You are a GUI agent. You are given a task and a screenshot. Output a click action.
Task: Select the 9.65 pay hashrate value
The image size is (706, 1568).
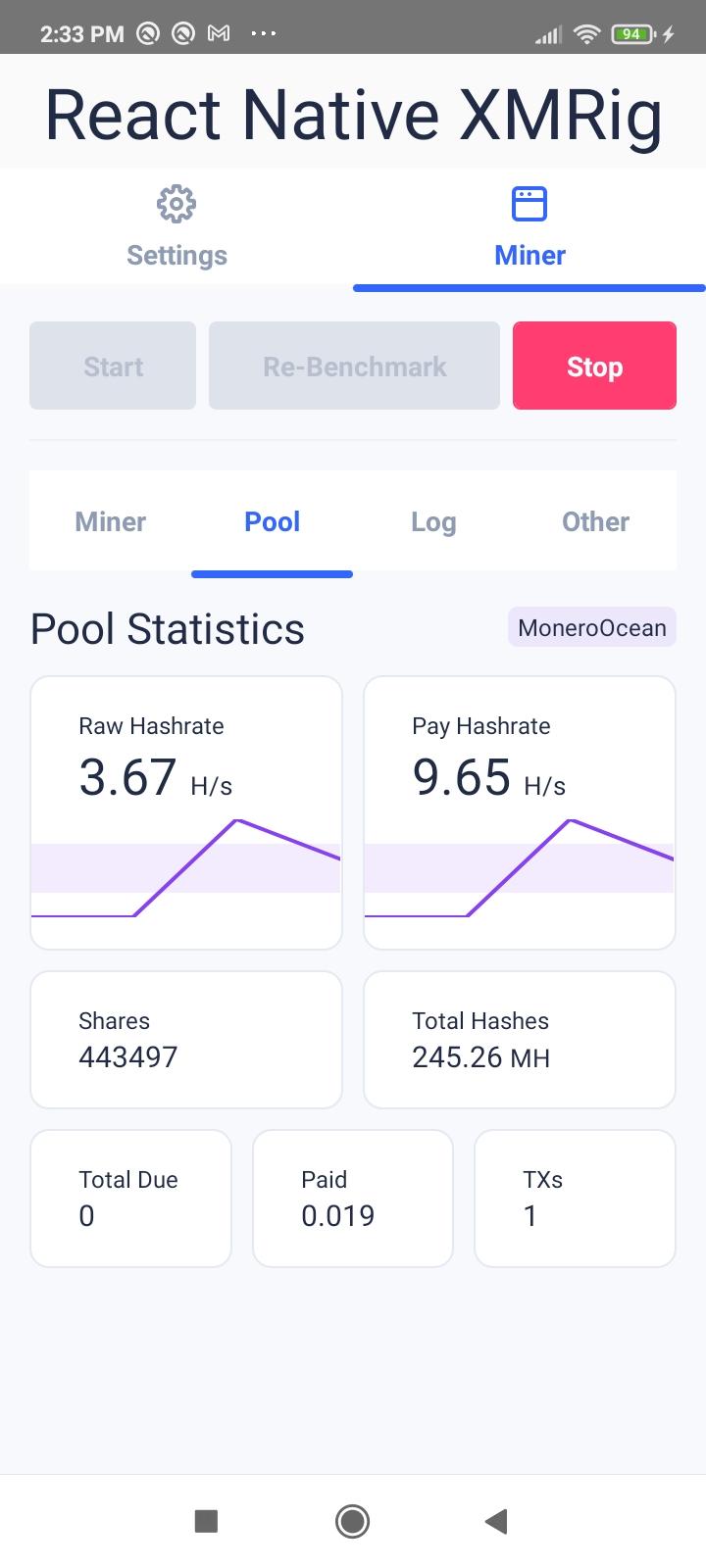[x=461, y=777]
